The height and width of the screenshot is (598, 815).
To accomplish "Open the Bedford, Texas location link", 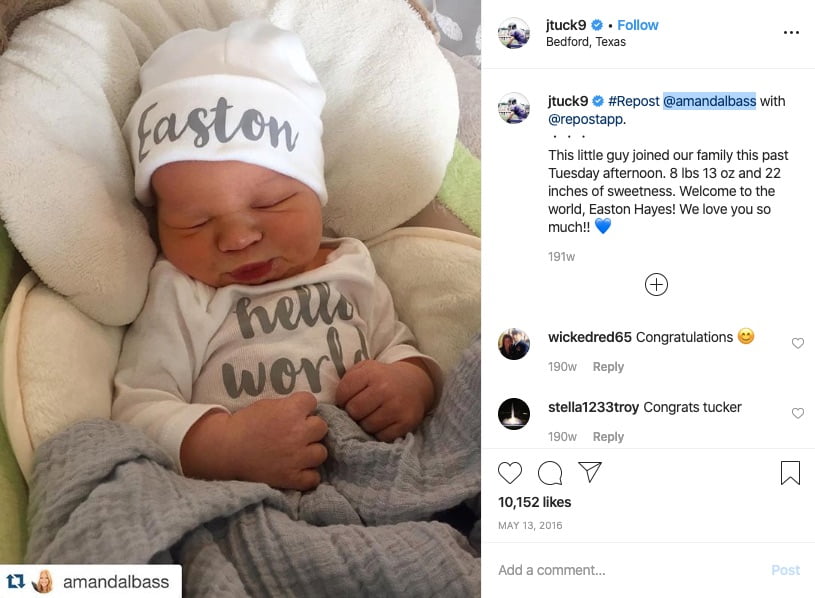I will (x=586, y=42).
